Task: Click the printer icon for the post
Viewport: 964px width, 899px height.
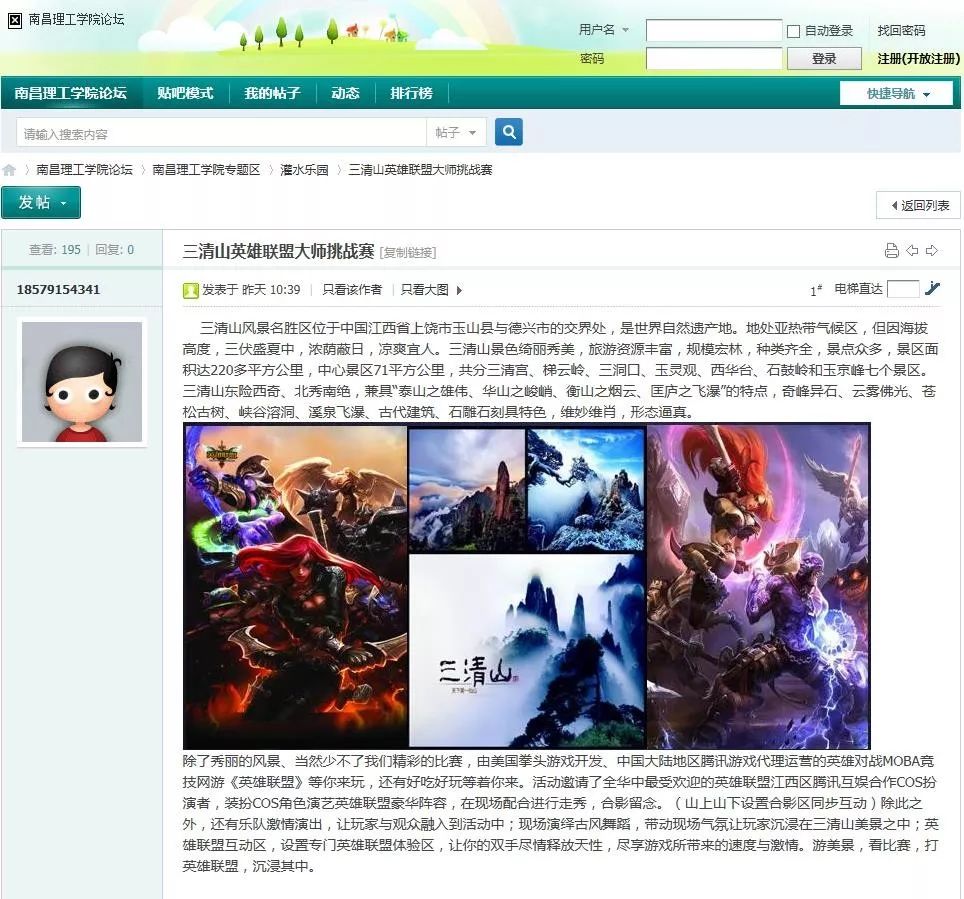Action: coord(891,250)
